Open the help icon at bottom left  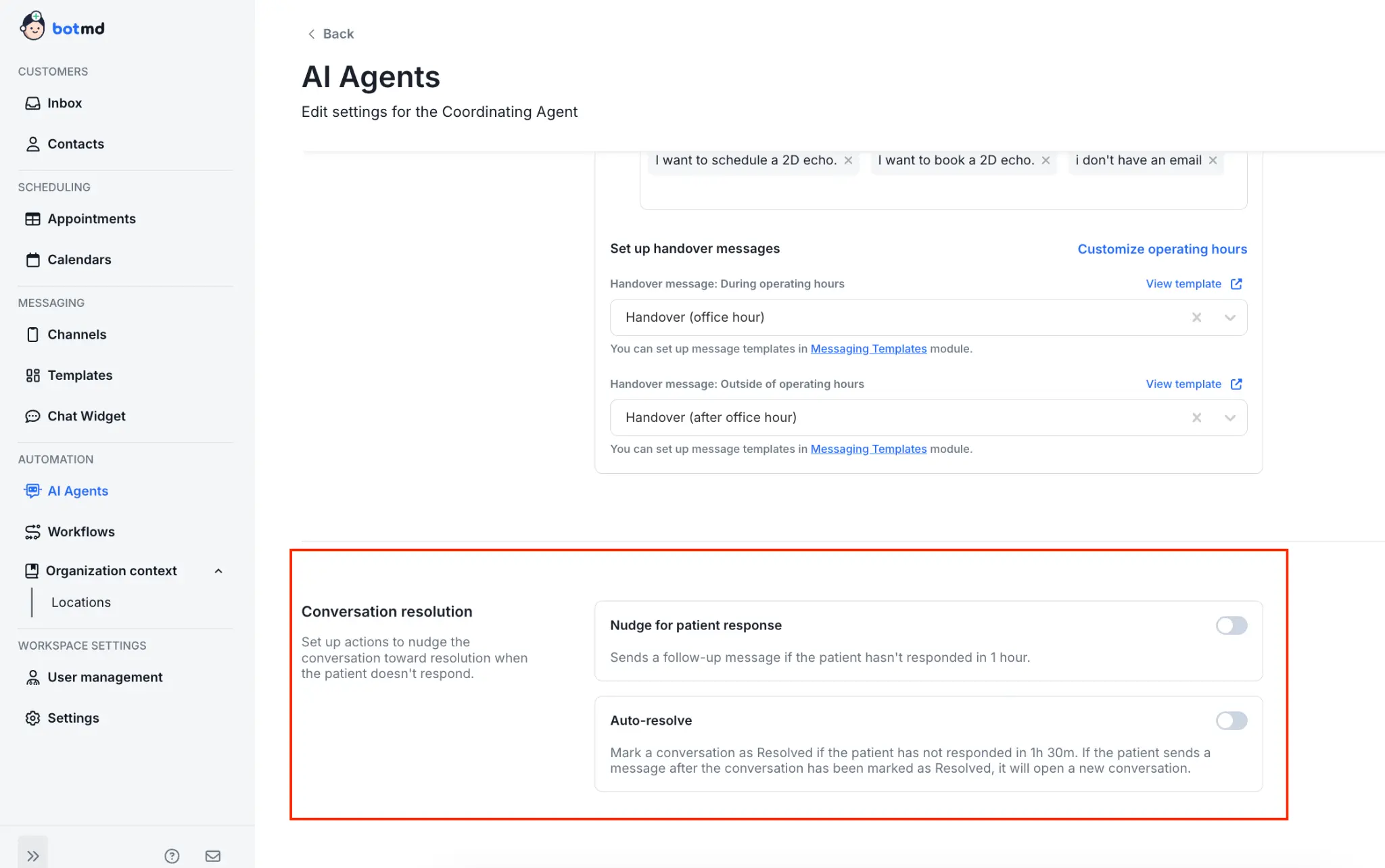pyautogui.click(x=172, y=855)
